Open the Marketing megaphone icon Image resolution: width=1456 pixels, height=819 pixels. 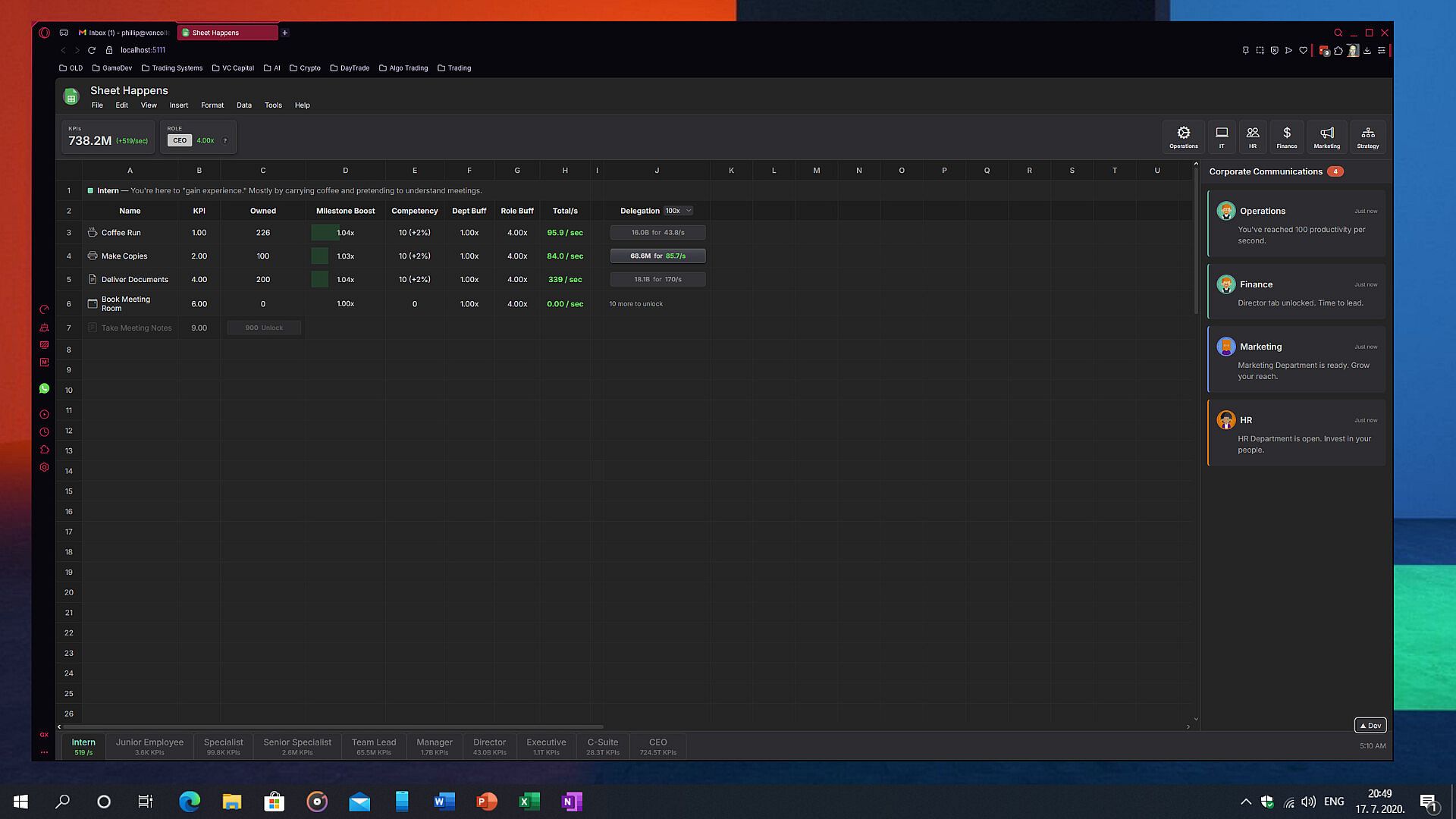(x=1326, y=136)
